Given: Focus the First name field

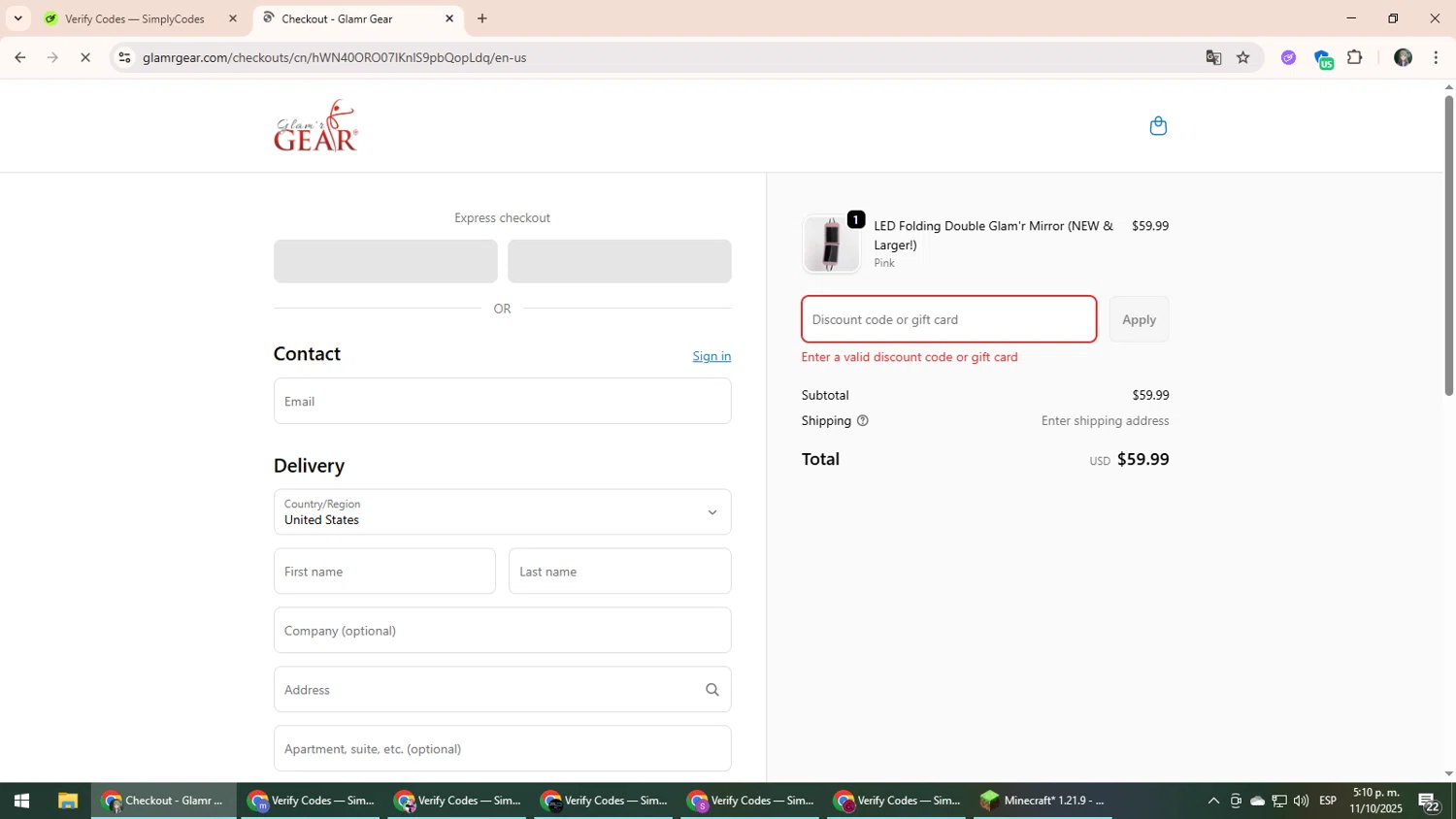Looking at the screenshot, I should tap(384, 572).
